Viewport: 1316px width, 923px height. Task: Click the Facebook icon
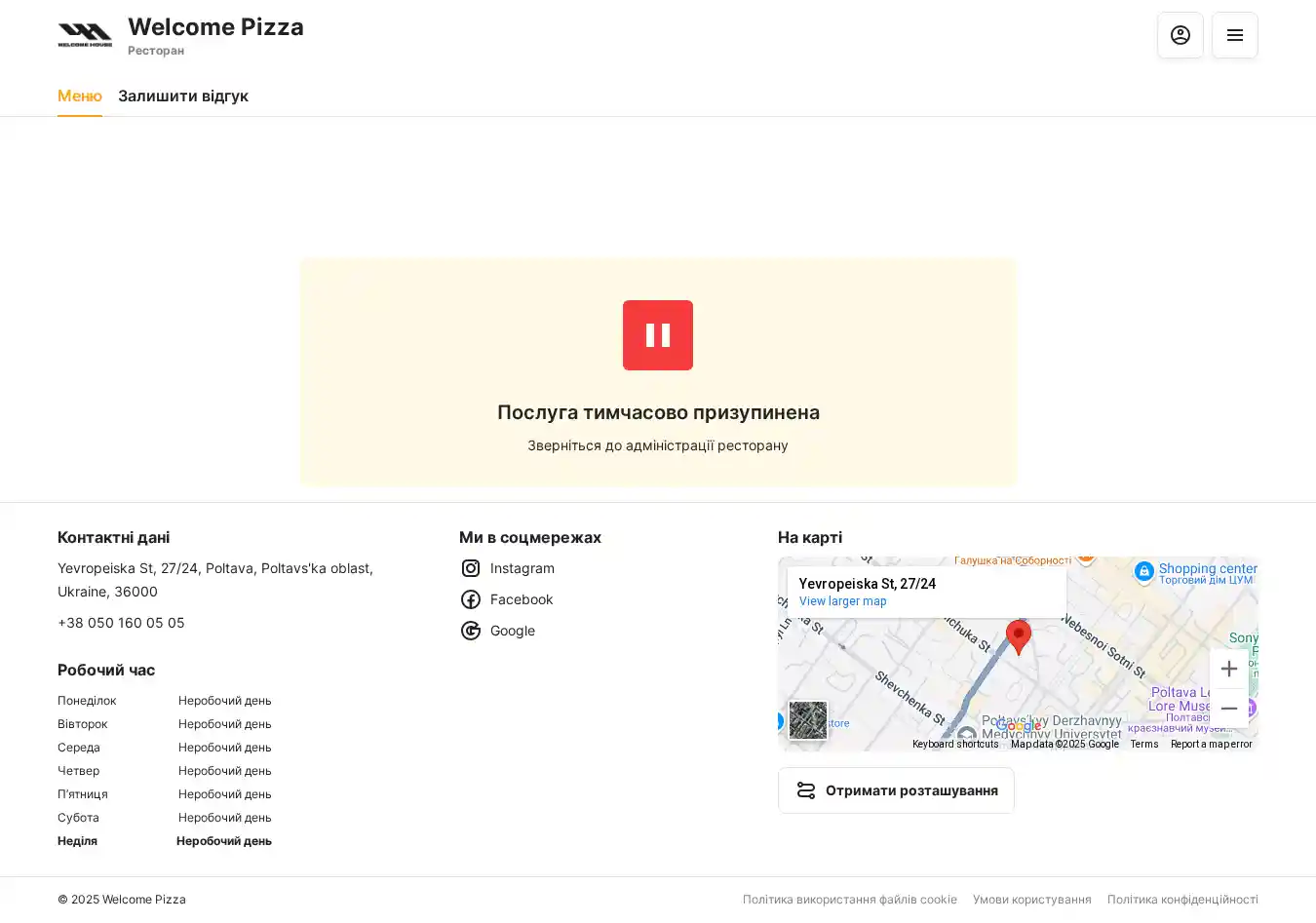point(471,599)
